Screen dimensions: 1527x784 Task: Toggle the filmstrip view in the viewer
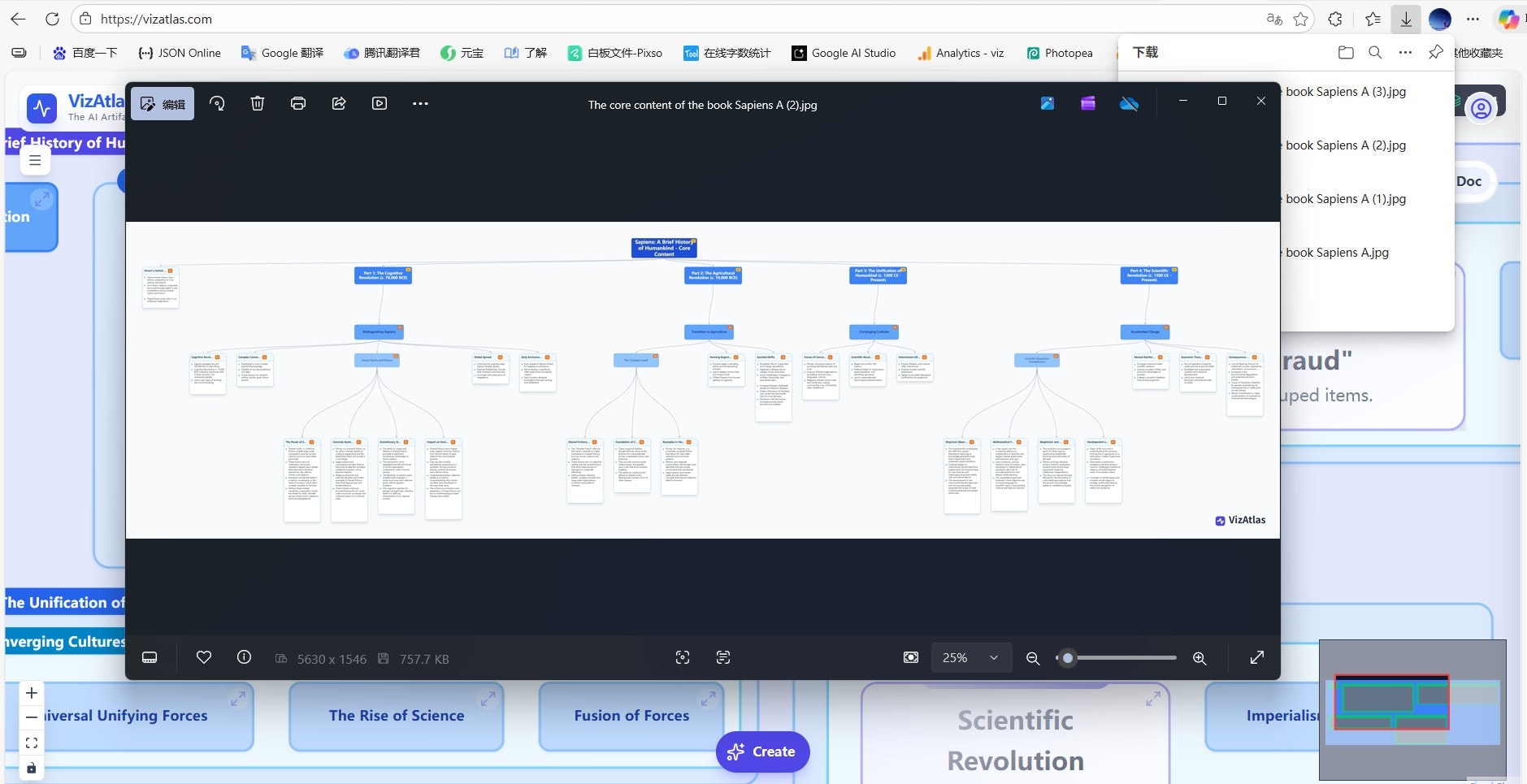150,657
